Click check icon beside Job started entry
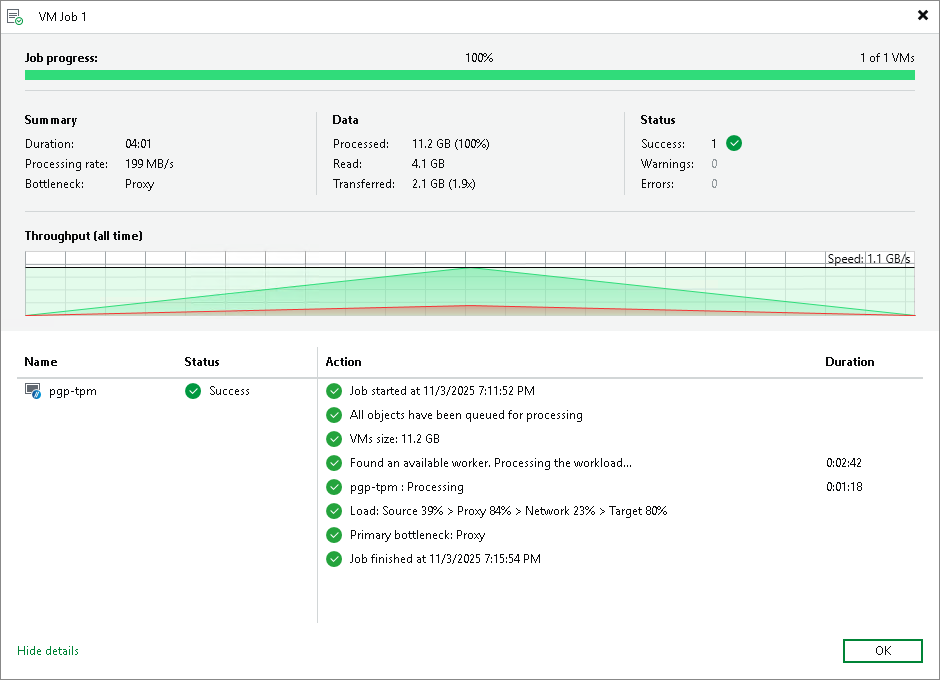 [334, 391]
